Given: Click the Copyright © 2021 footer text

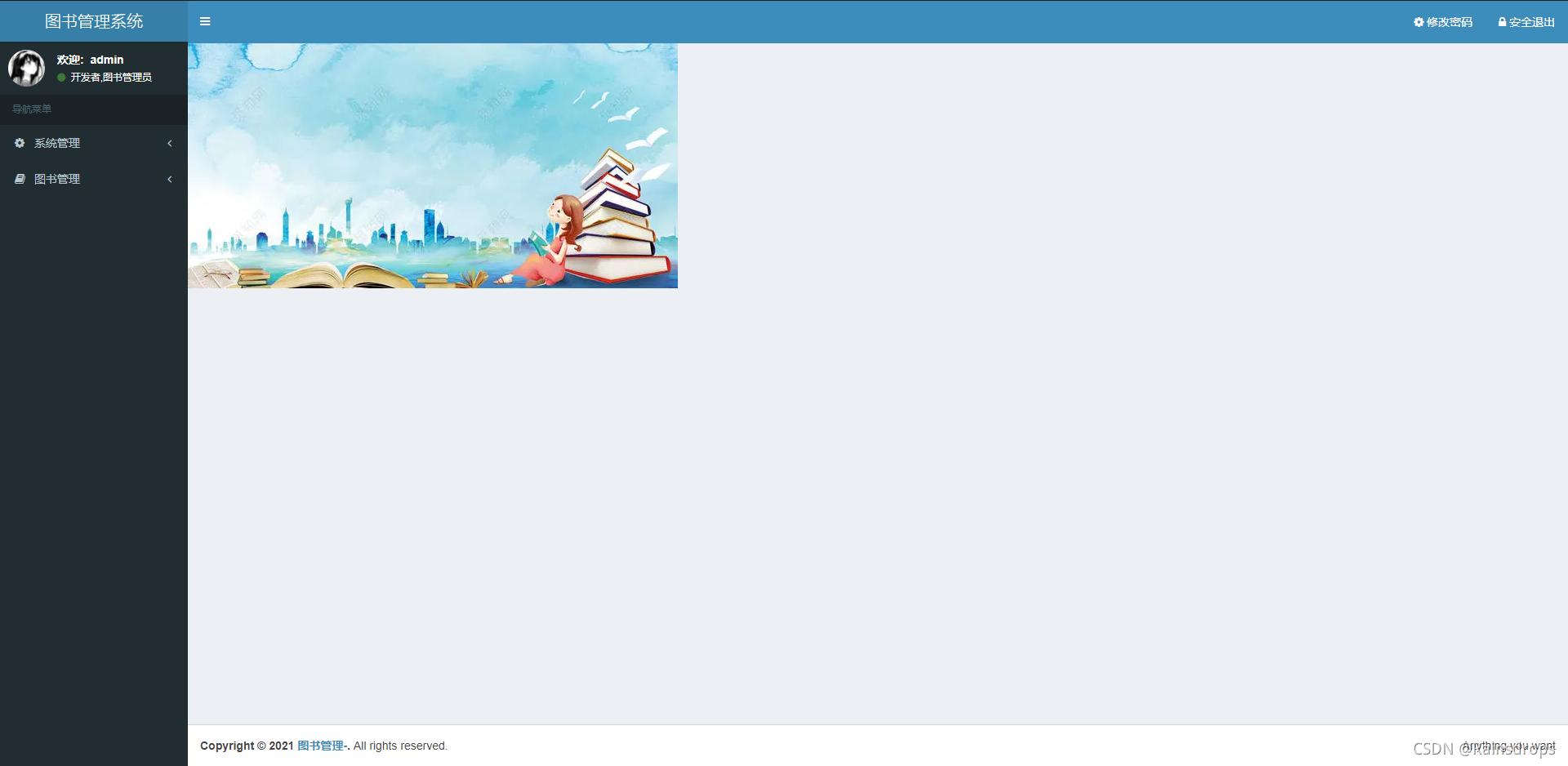Looking at the screenshot, I should coord(247,746).
